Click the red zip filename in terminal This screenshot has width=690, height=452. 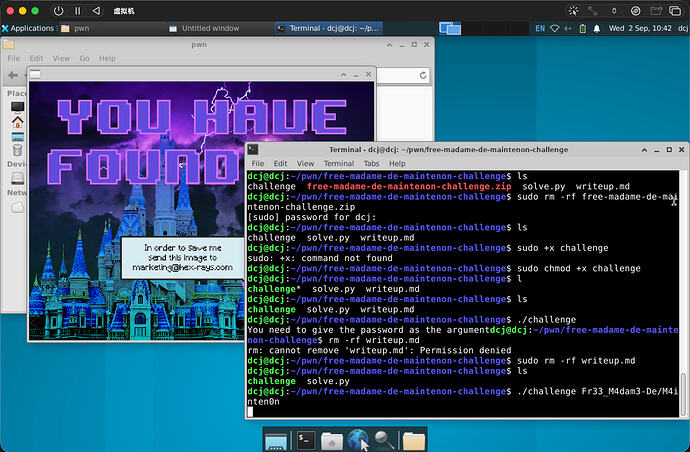409,186
